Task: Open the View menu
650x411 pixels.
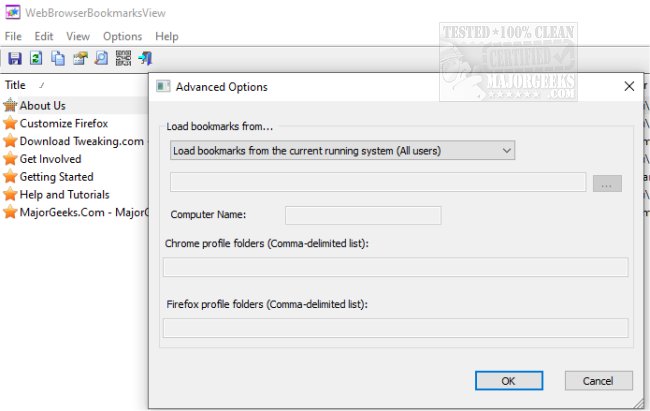Action: [78, 36]
